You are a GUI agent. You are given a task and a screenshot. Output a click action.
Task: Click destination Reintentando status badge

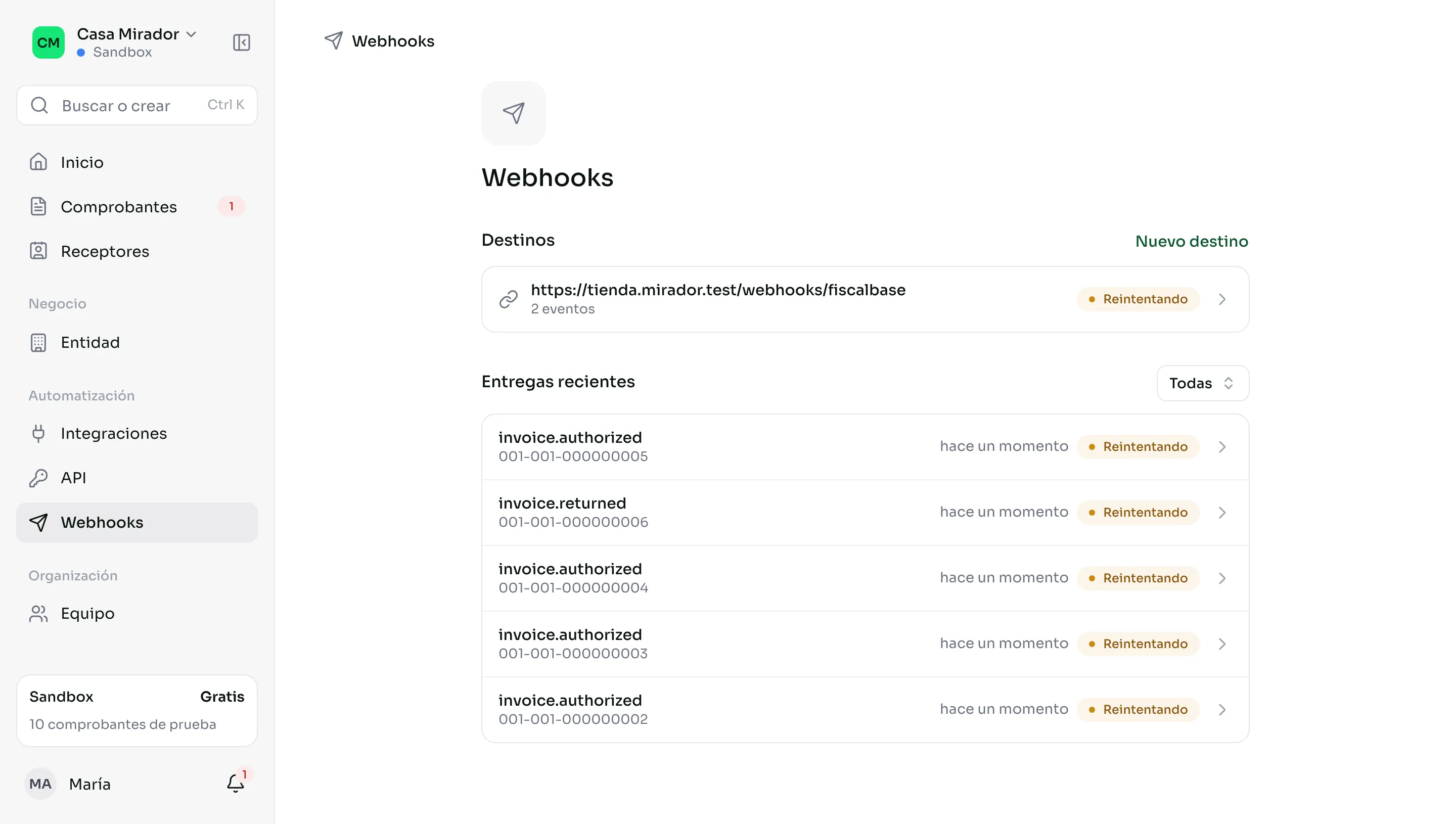1138,299
